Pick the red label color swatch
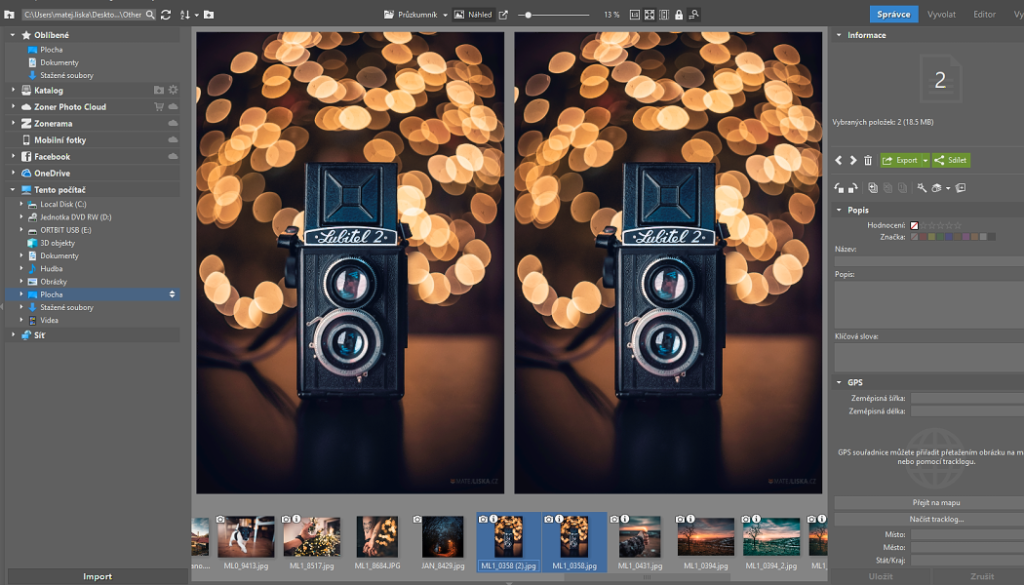 [923, 236]
